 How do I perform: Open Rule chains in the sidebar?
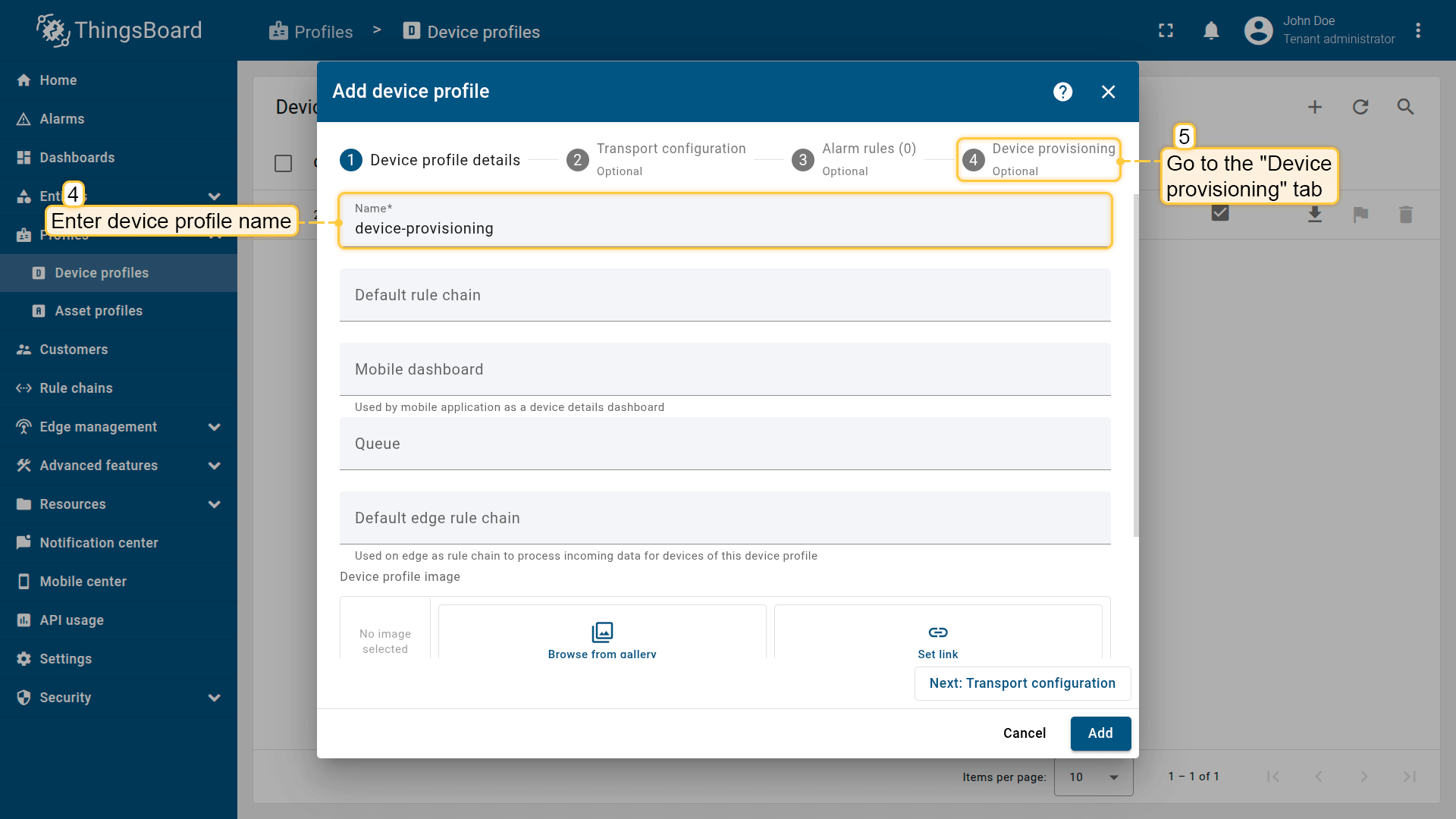click(76, 388)
